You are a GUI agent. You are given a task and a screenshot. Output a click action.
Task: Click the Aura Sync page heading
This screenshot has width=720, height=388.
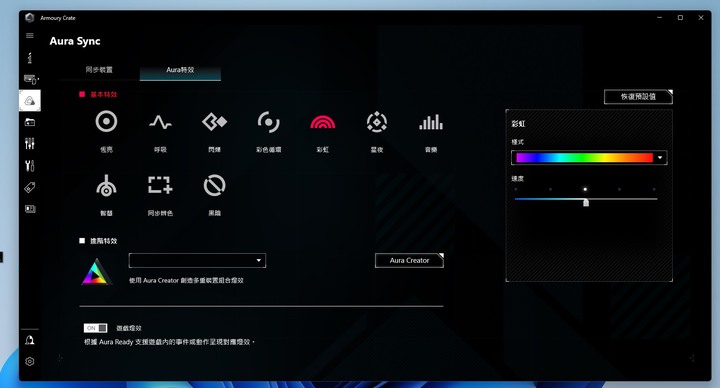[x=75, y=41]
